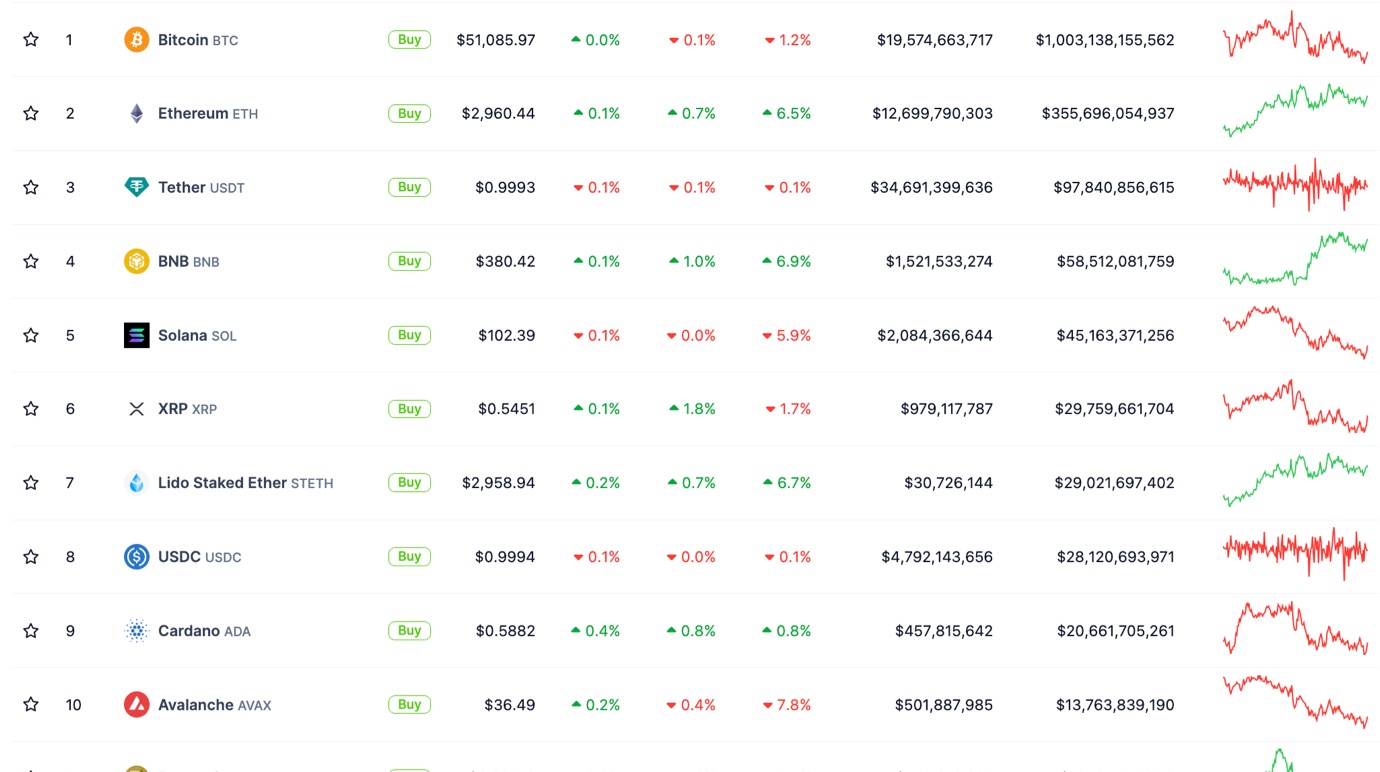Screen dimensions: 1380x772
Task: Open the BNB seven-day sparkline chart
Action: pyautogui.click(x=1295, y=260)
